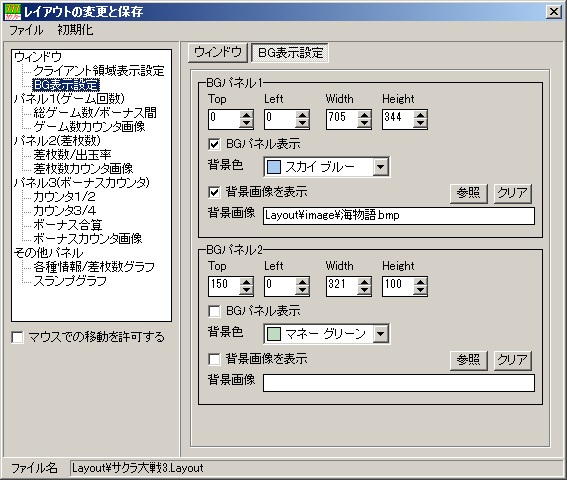Enable マウスでの移動を許可する checkbox
The image size is (567, 480).
click(x=17, y=337)
